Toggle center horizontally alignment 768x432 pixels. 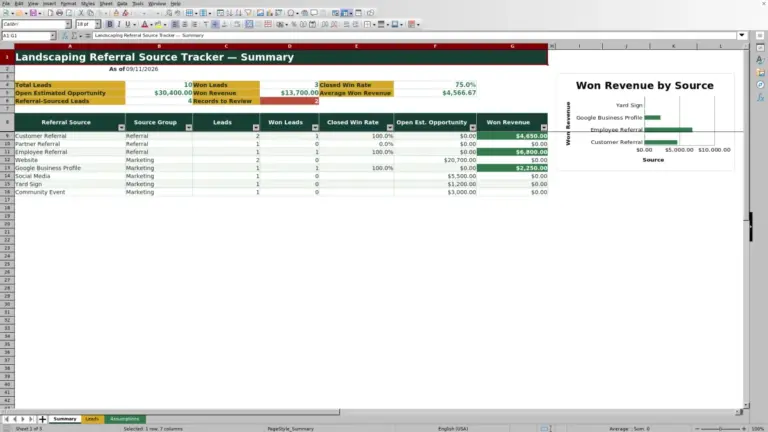(185, 24)
